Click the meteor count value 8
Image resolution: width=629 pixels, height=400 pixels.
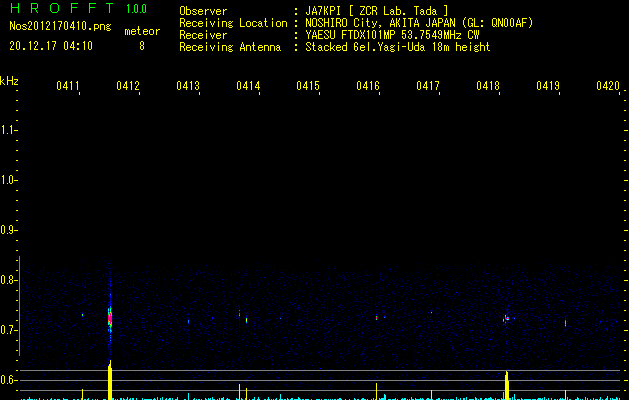pyautogui.click(x=141, y=46)
